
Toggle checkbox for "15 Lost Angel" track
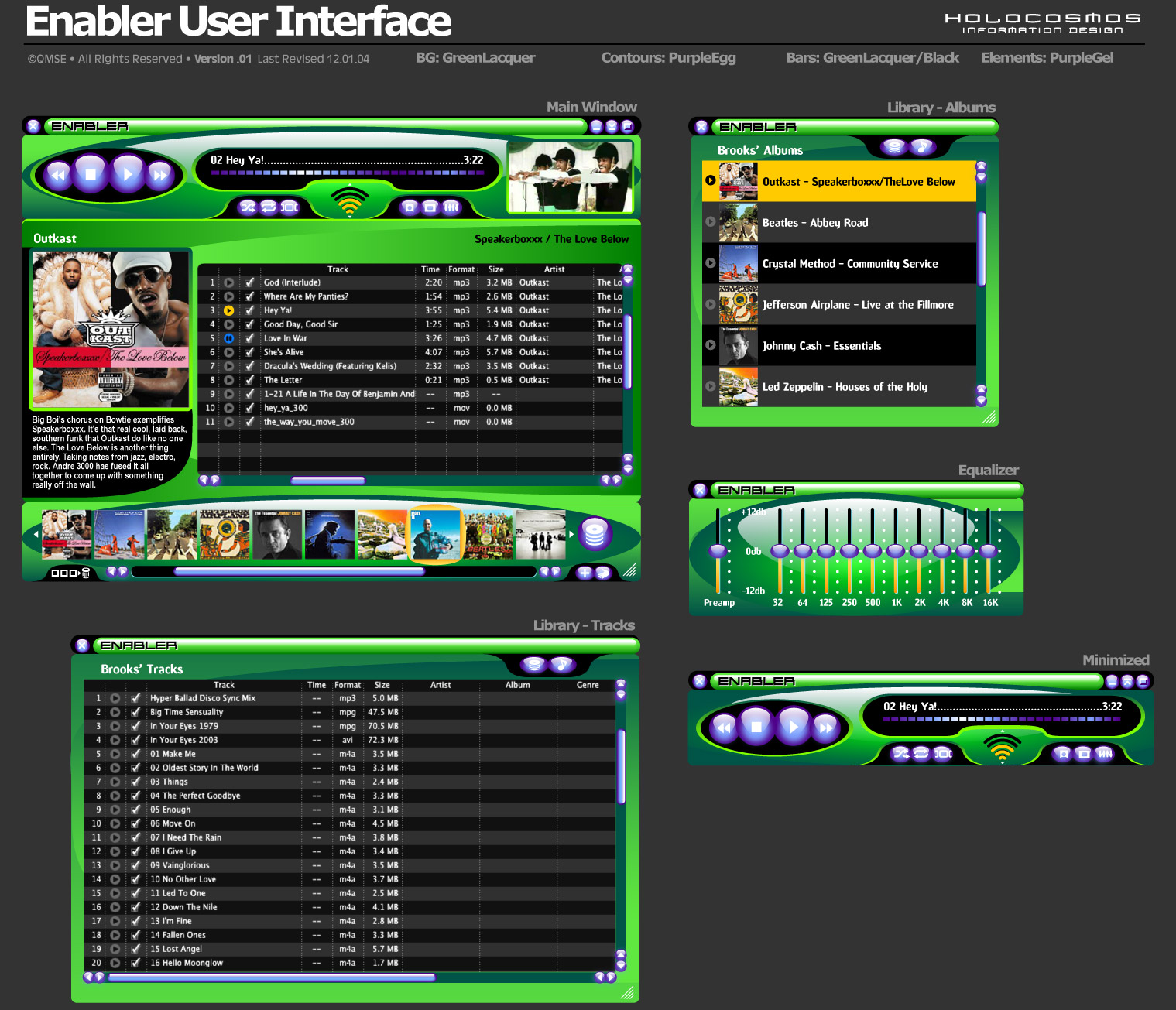click(x=135, y=949)
